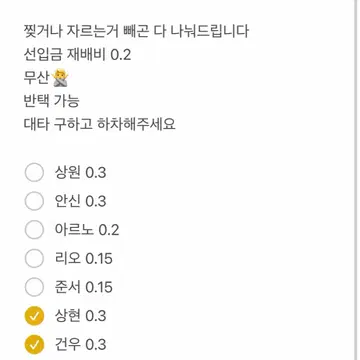The height and width of the screenshot is (360, 360).
Task: Click the 건우 0.3 label text
Action: pos(80,345)
